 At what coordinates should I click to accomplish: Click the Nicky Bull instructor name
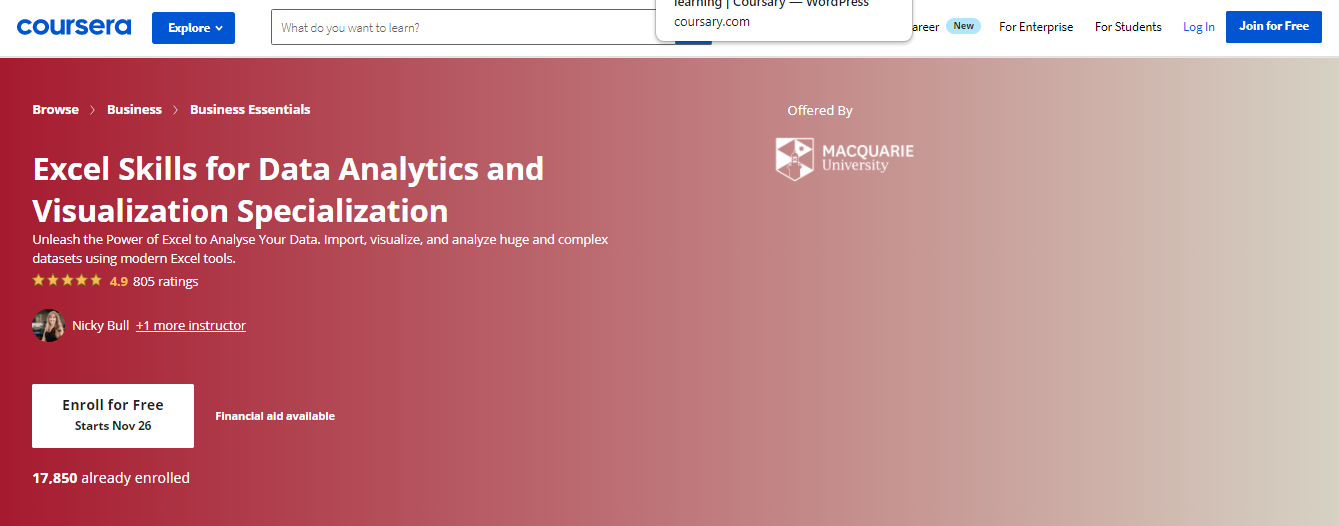pyautogui.click(x=100, y=326)
